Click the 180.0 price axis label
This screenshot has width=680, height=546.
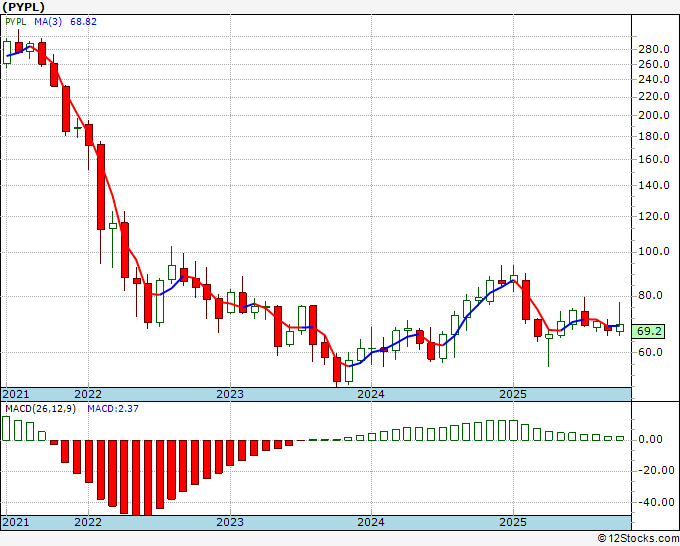[654, 136]
